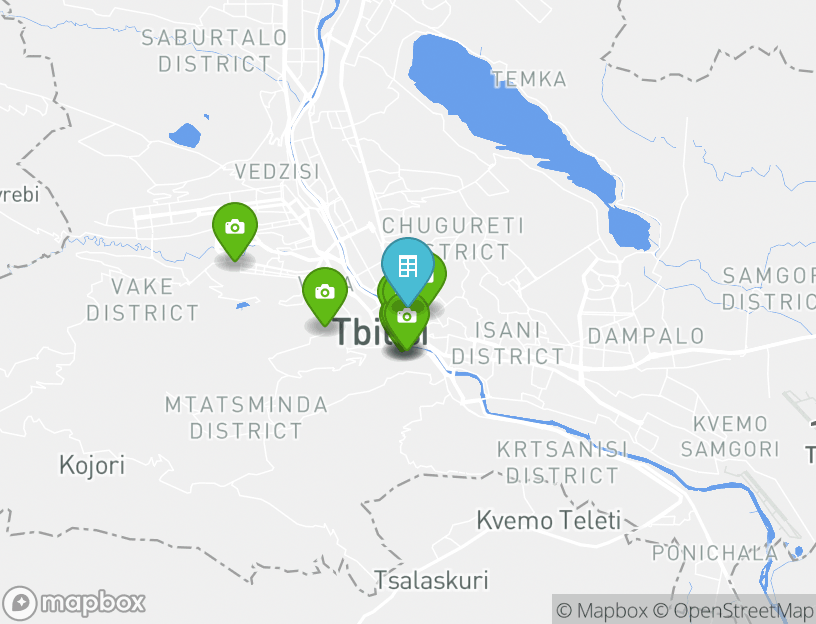Open the Mapbox logo
The height and width of the screenshot is (624, 816).
[73, 603]
